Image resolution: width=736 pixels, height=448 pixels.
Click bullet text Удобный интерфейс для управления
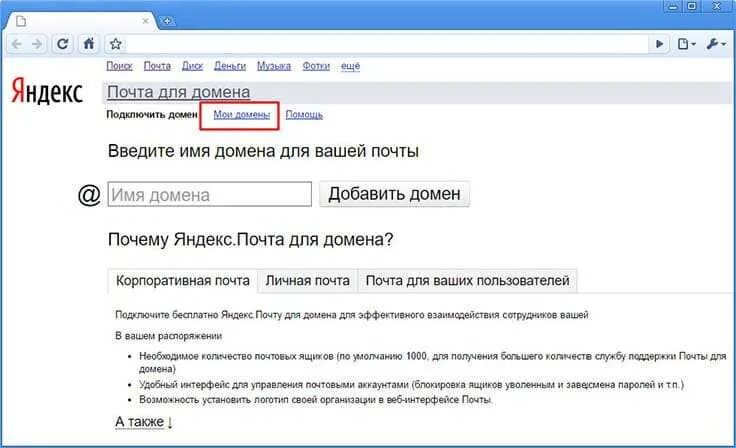(411, 385)
